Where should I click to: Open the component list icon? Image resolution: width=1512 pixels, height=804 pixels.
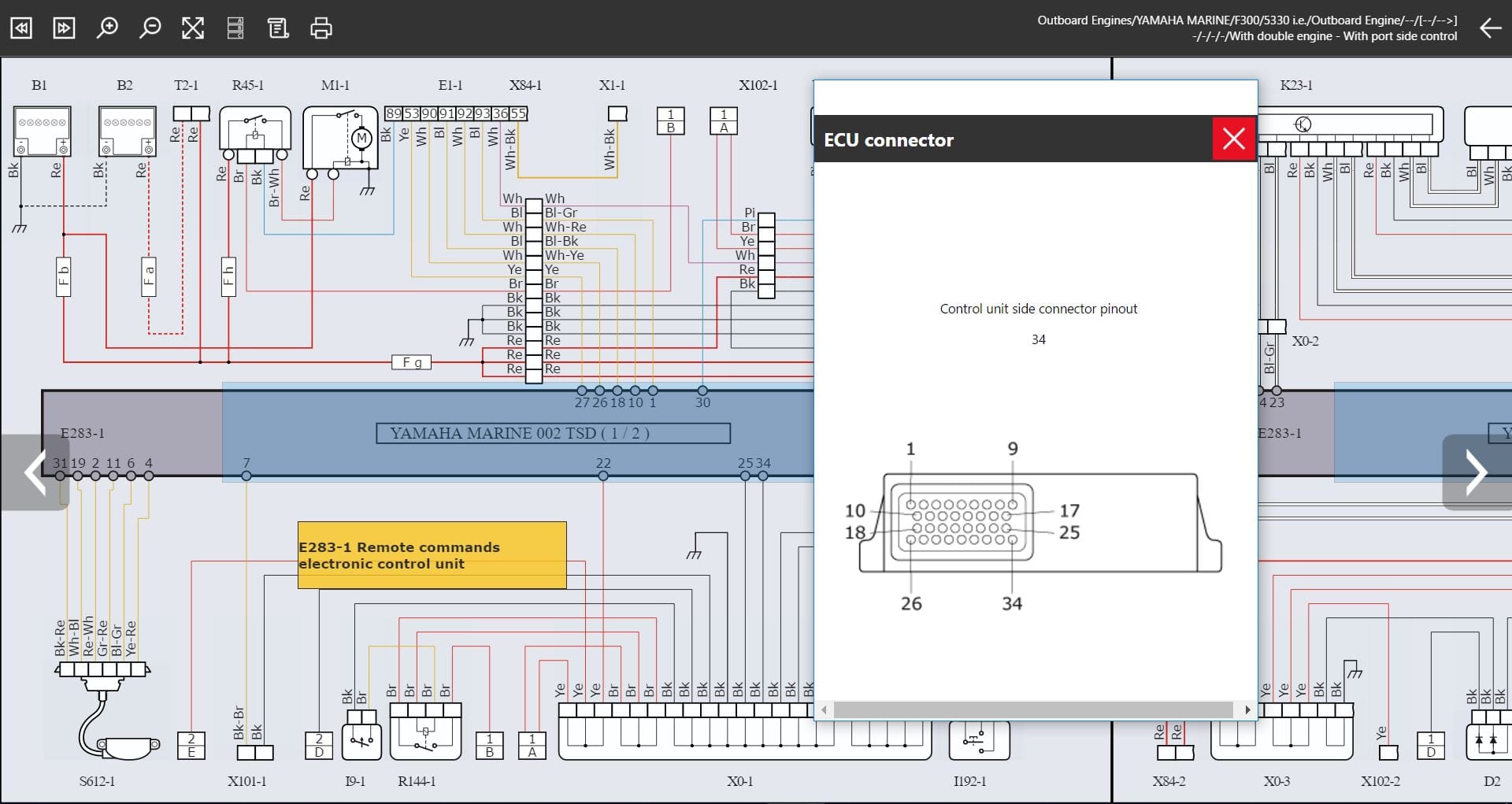tap(235, 28)
